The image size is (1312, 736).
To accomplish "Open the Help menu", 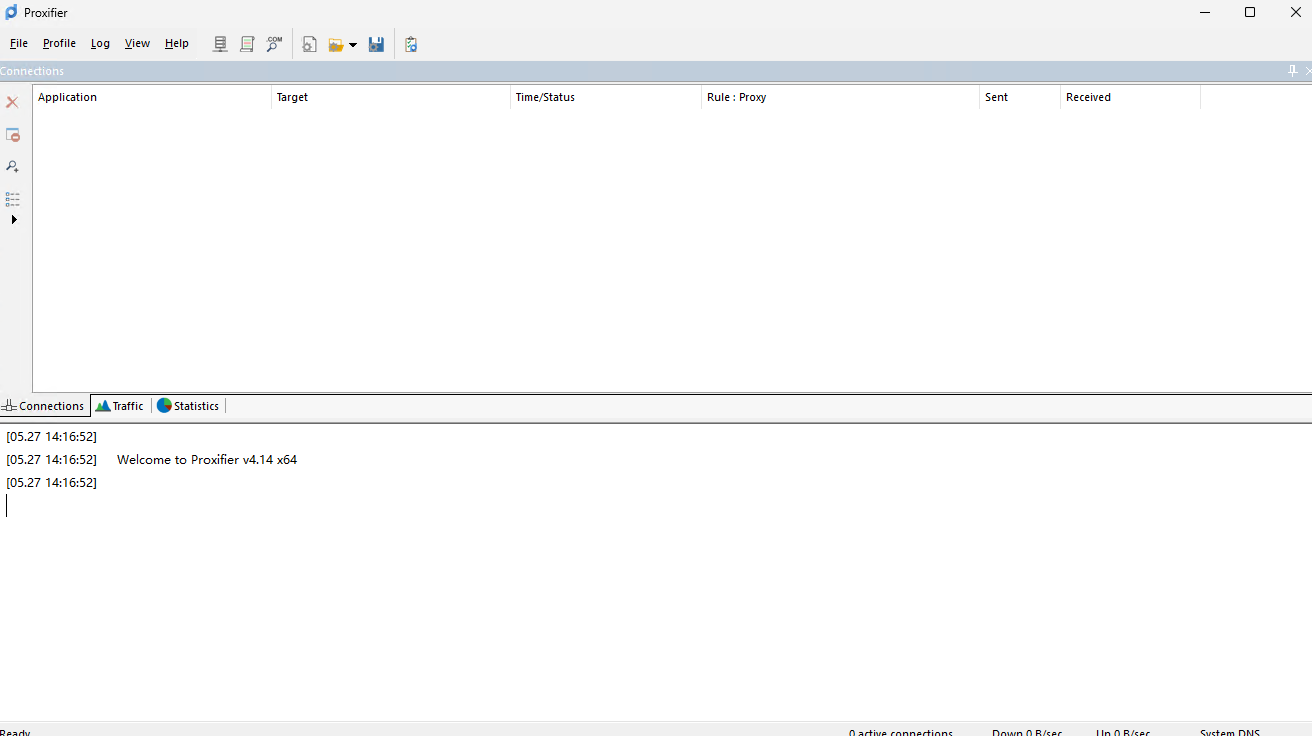I will tap(177, 44).
